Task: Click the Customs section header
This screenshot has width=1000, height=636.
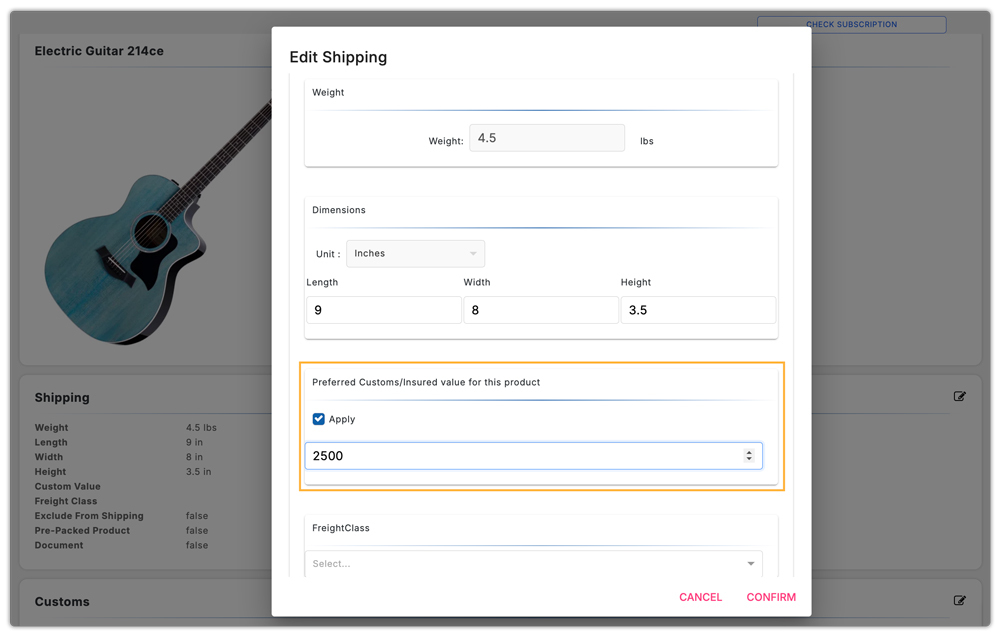Action: click(x=62, y=601)
